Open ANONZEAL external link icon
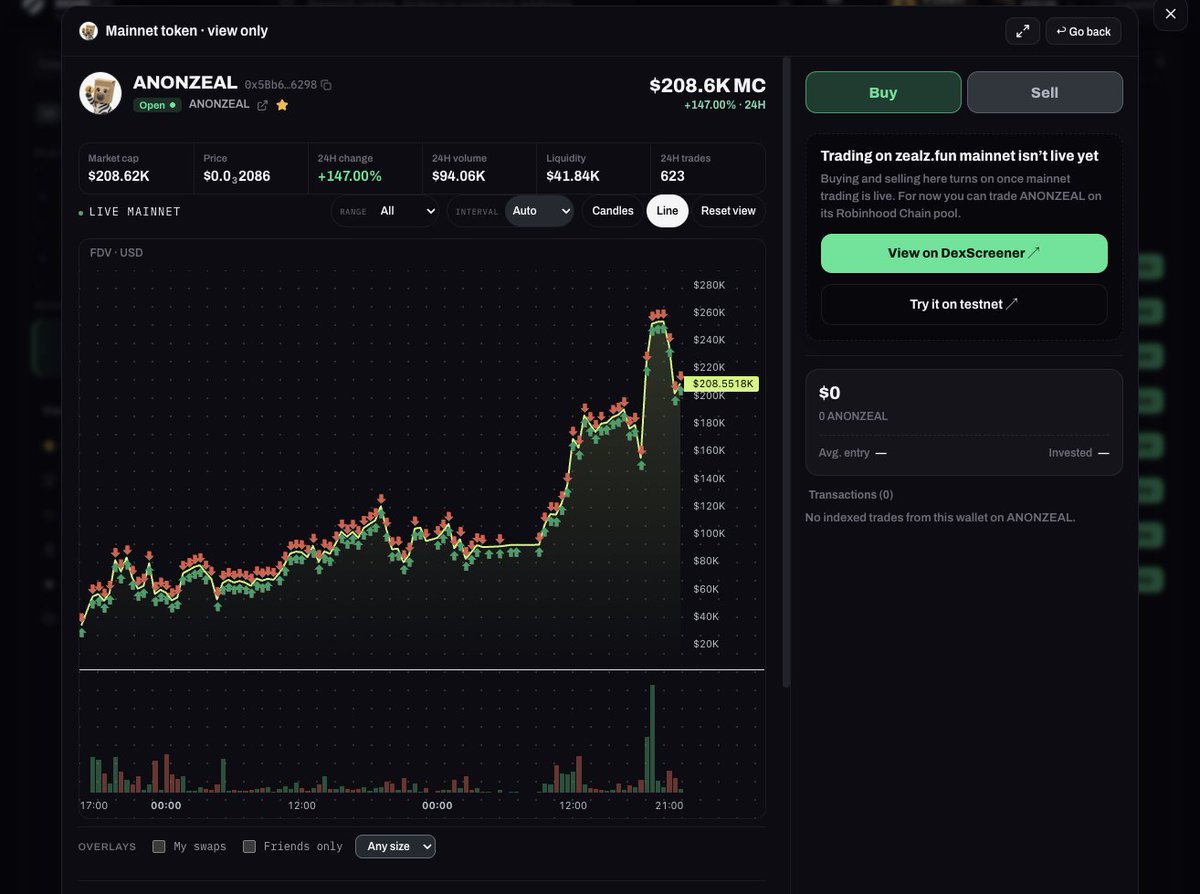Image resolution: width=1200 pixels, height=894 pixels. tap(262, 105)
